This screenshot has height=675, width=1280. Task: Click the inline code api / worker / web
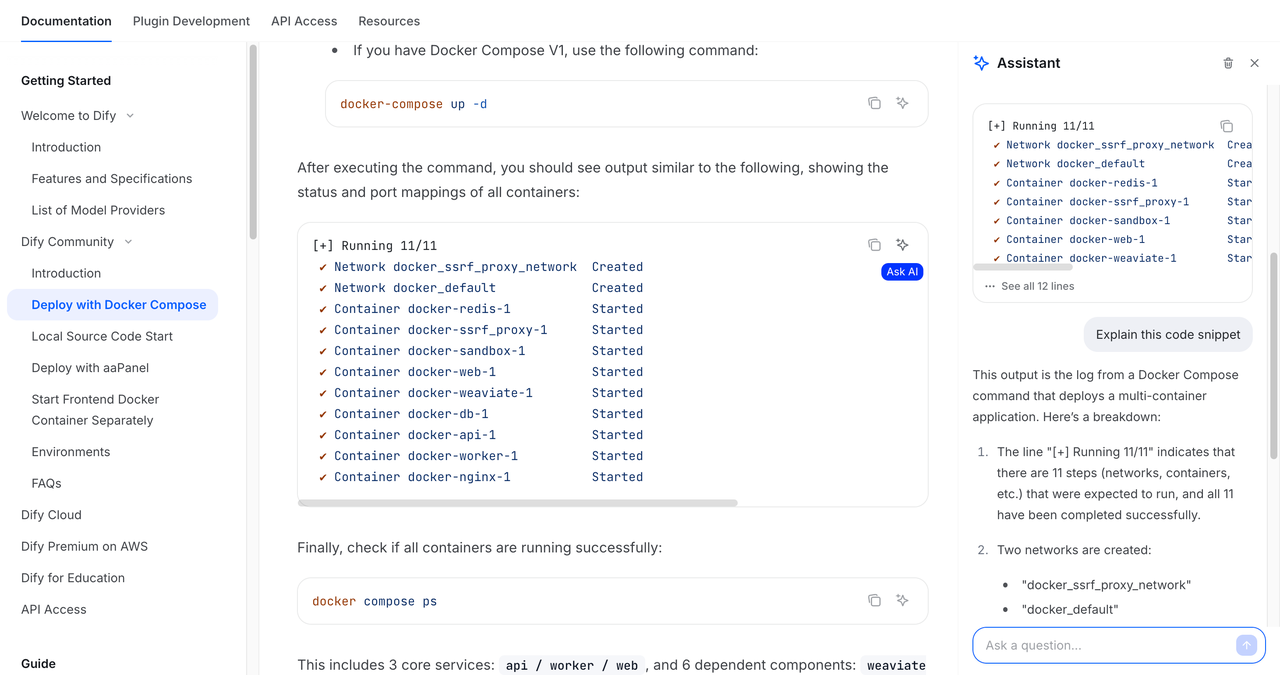coord(572,665)
